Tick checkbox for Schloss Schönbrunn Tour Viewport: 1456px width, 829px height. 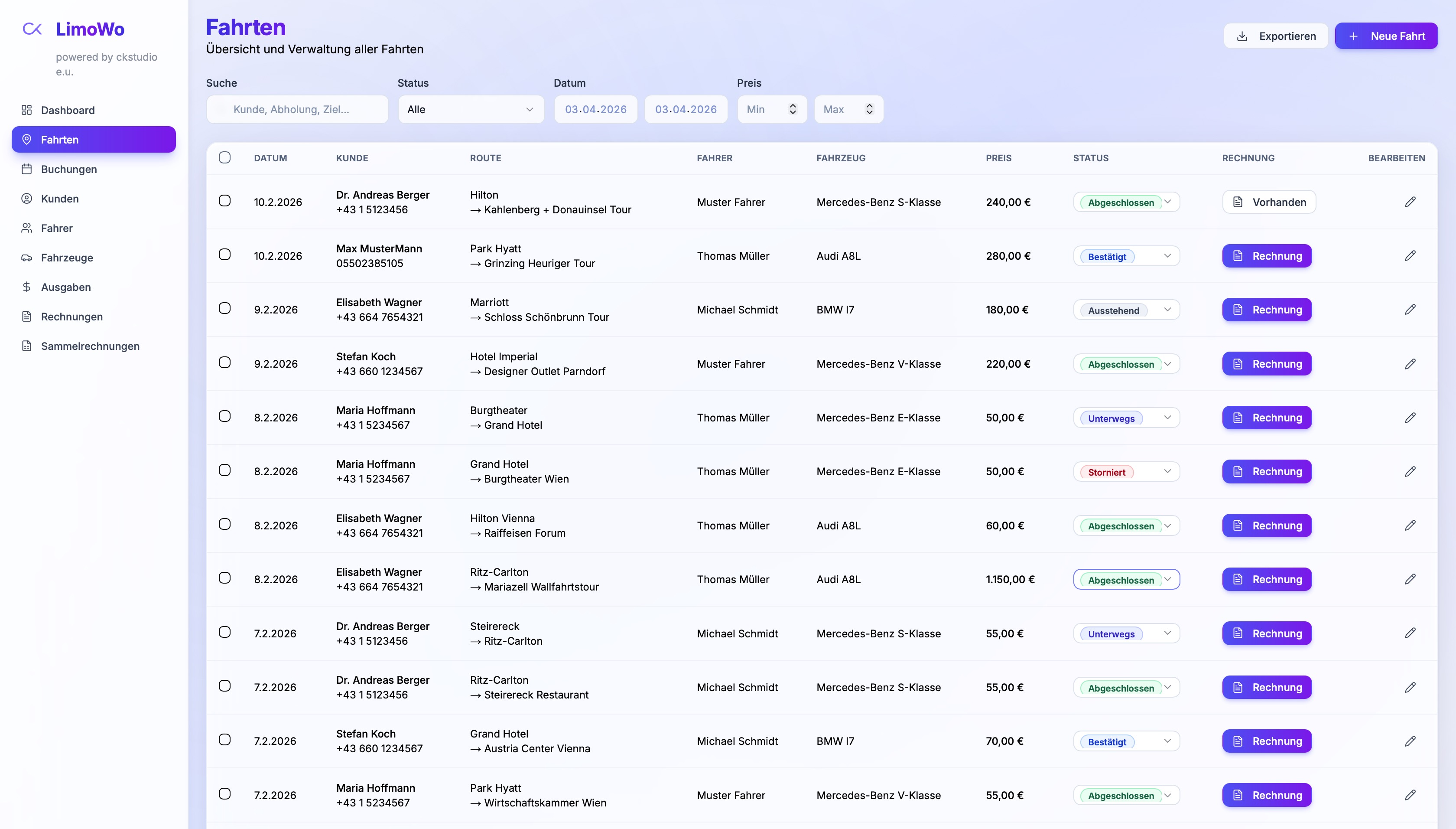click(x=225, y=308)
